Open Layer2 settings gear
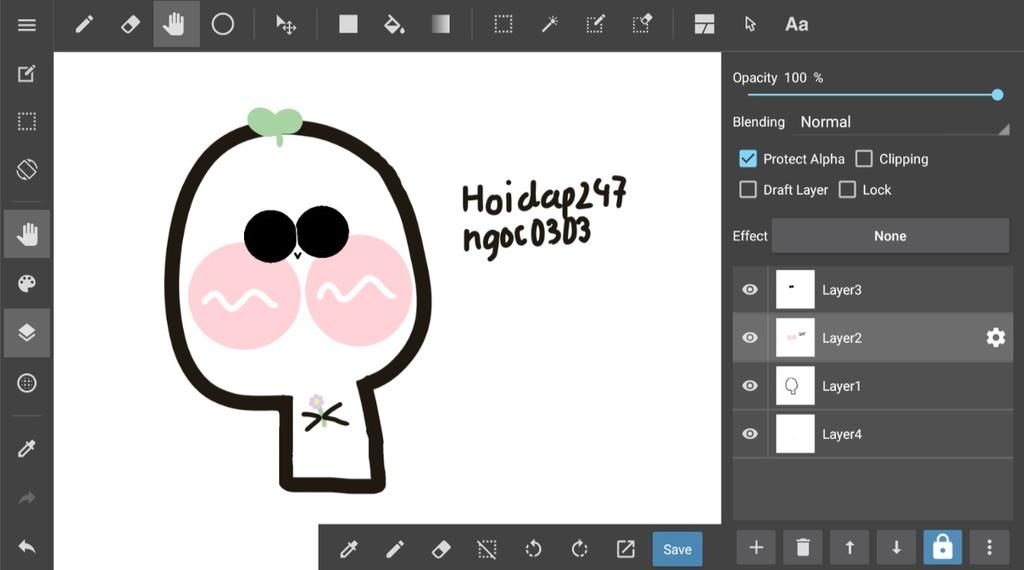The image size is (1024, 570). tap(995, 338)
